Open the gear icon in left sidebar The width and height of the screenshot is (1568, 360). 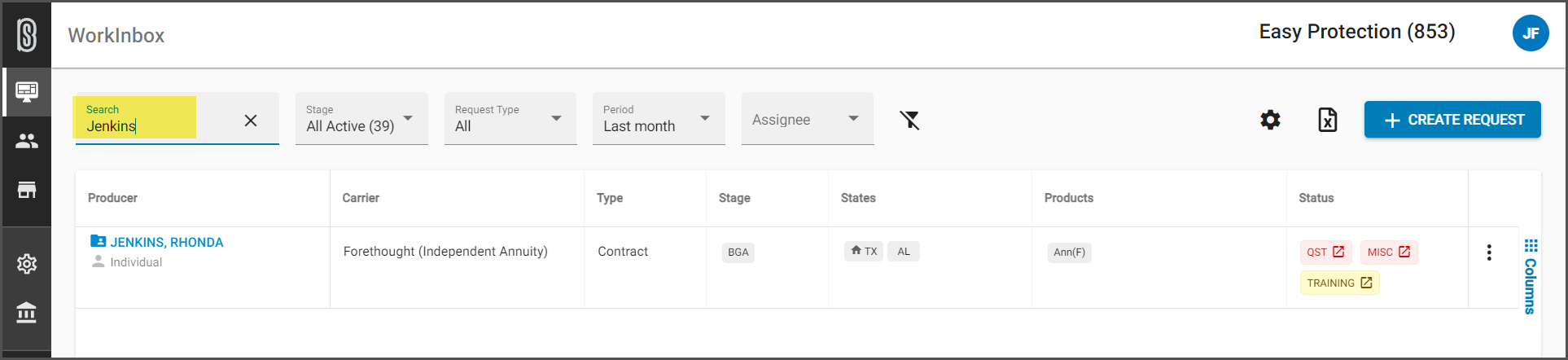(27, 264)
